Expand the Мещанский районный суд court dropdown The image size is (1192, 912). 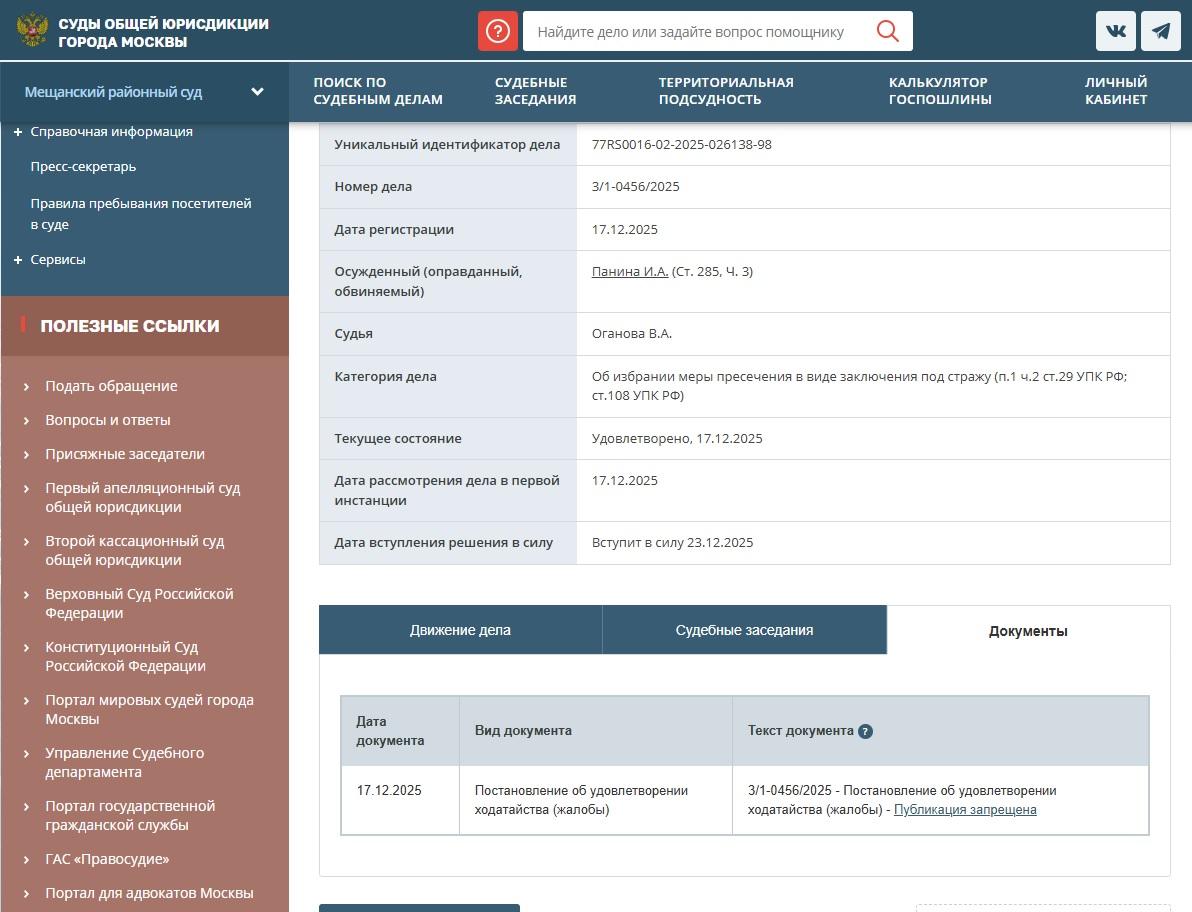click(257, 92)
